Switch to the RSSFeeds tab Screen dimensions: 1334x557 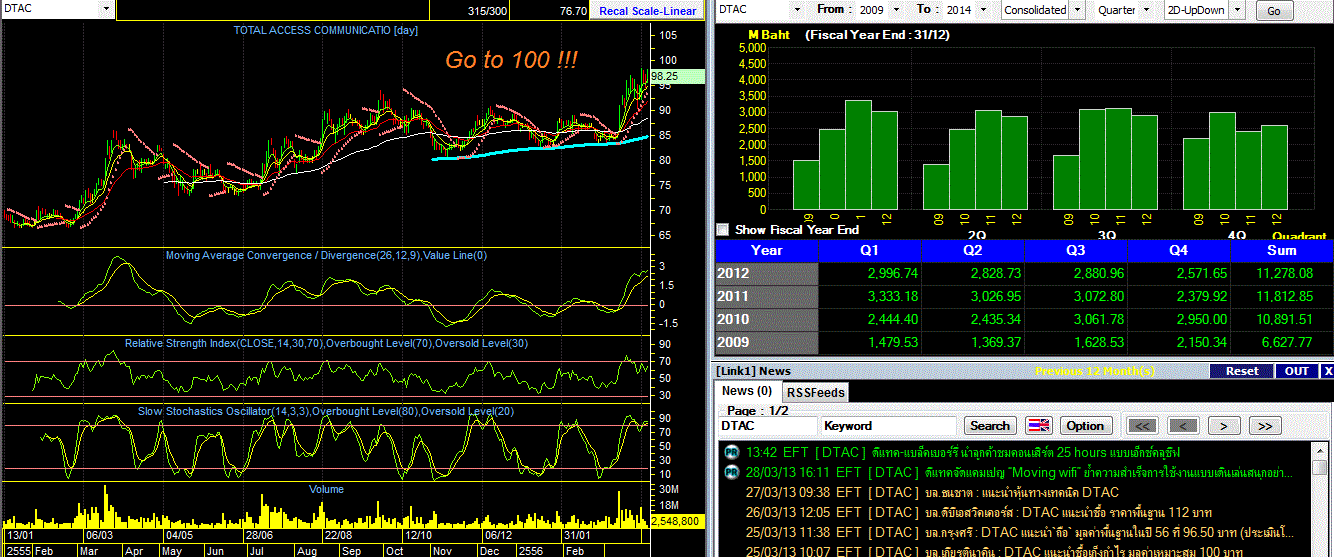(x=813, y=393)
